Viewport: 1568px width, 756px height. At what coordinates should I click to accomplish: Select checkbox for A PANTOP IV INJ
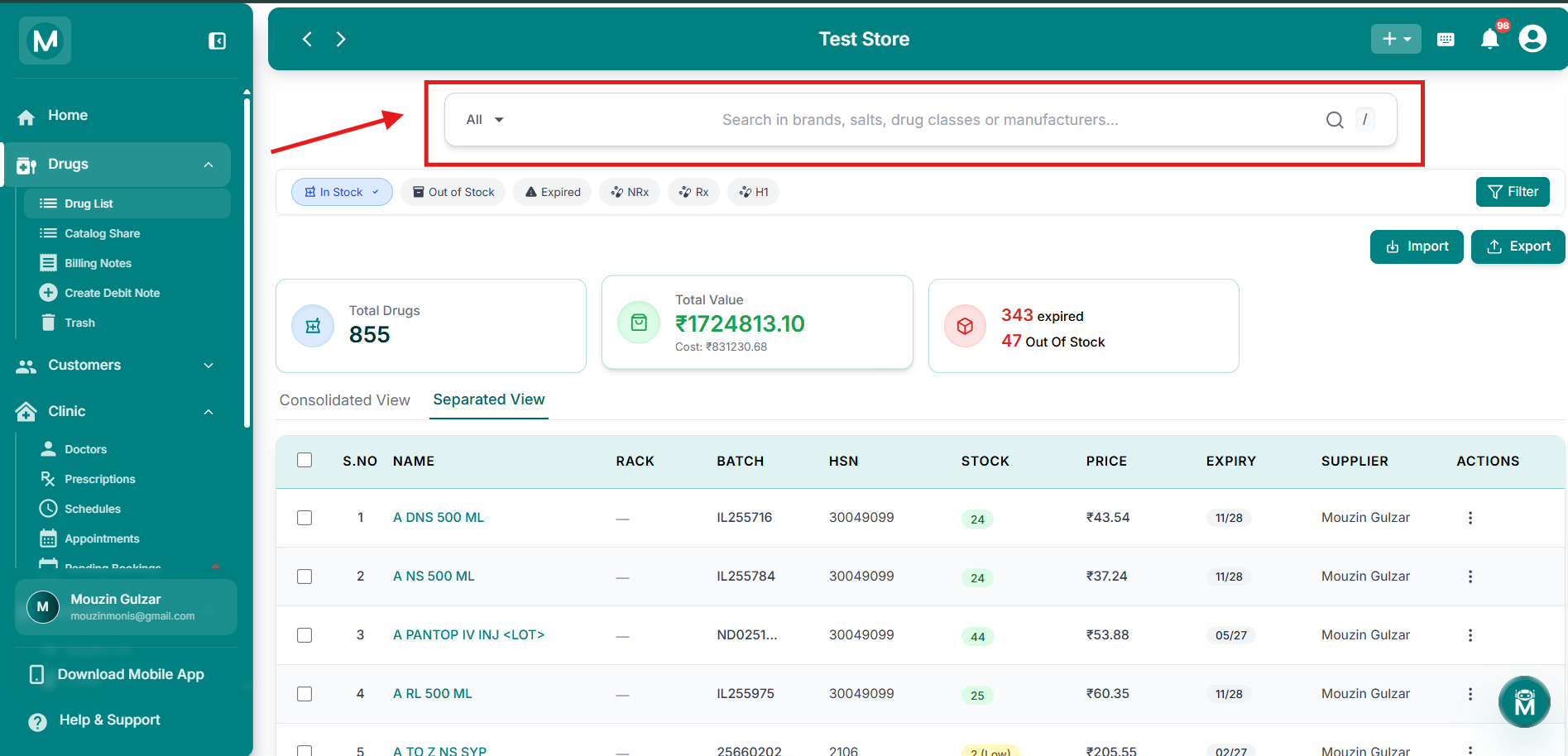click(x=304, y=635)
